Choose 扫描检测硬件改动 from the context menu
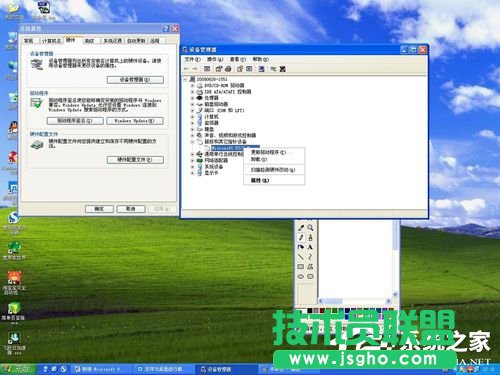 click(x=274, y=170)
